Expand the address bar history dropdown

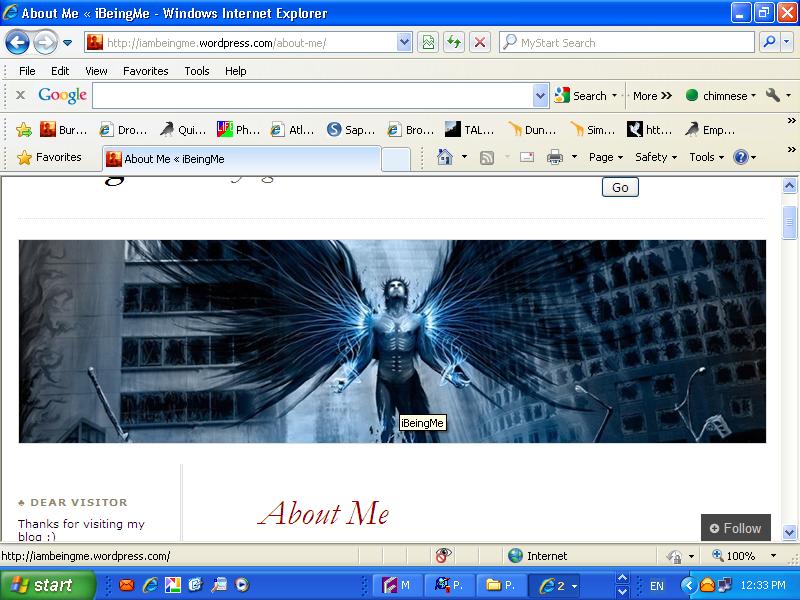[404, 43]
